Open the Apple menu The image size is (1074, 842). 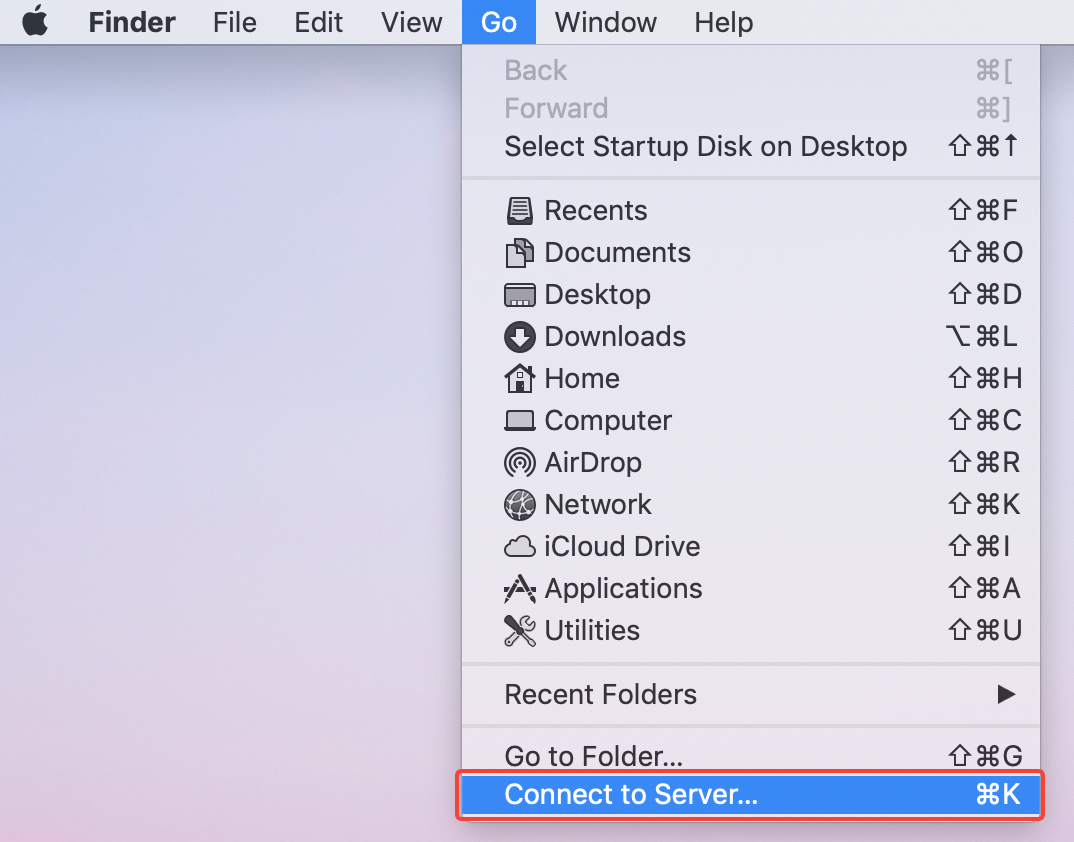point(35,22)
